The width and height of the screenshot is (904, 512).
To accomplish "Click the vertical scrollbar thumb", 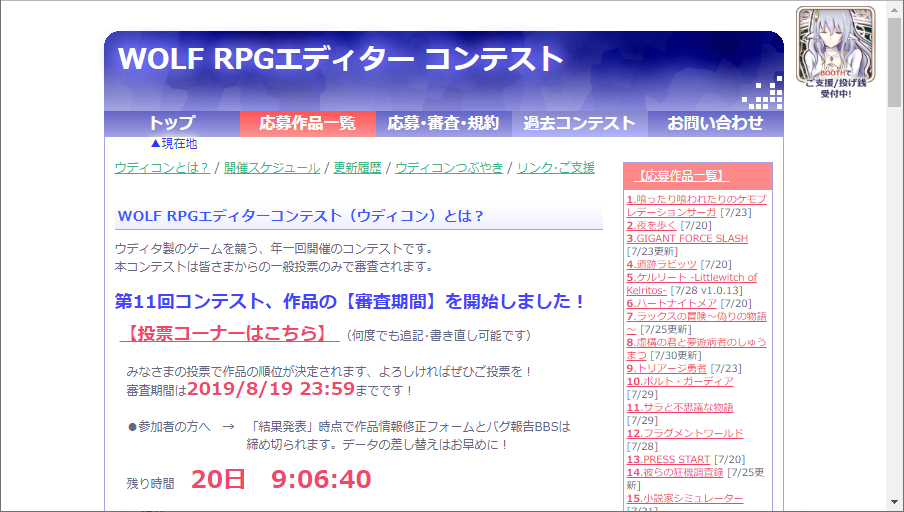I will (894, 62).
